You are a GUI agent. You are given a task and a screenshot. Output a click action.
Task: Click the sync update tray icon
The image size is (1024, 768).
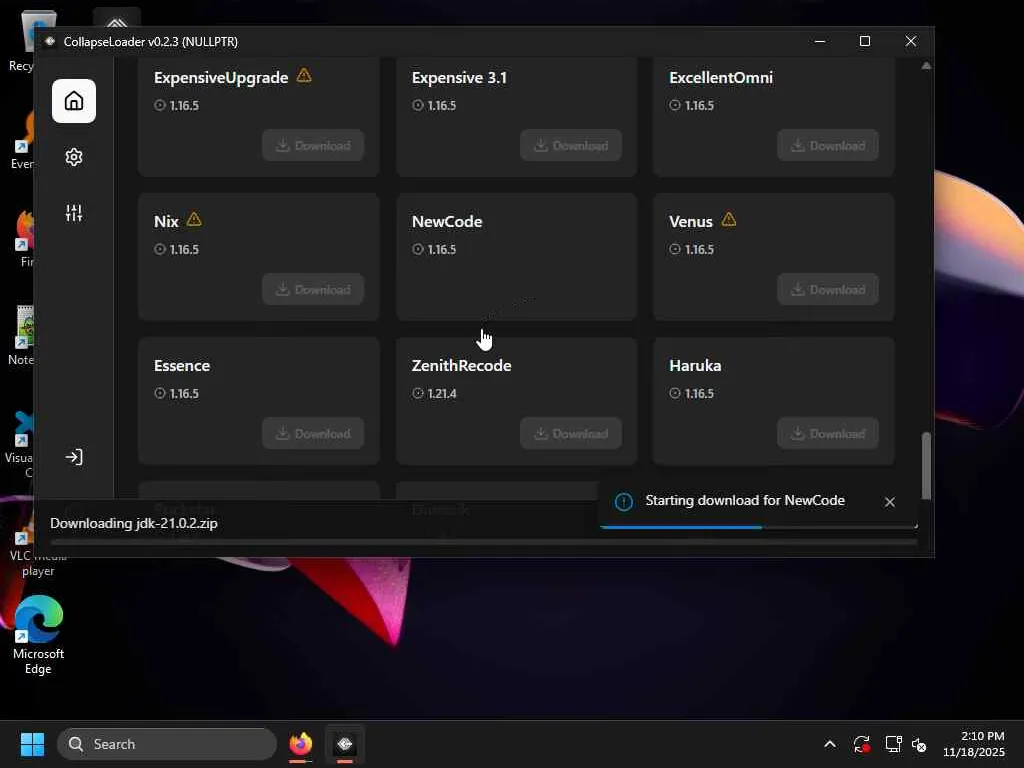point(861,744)
